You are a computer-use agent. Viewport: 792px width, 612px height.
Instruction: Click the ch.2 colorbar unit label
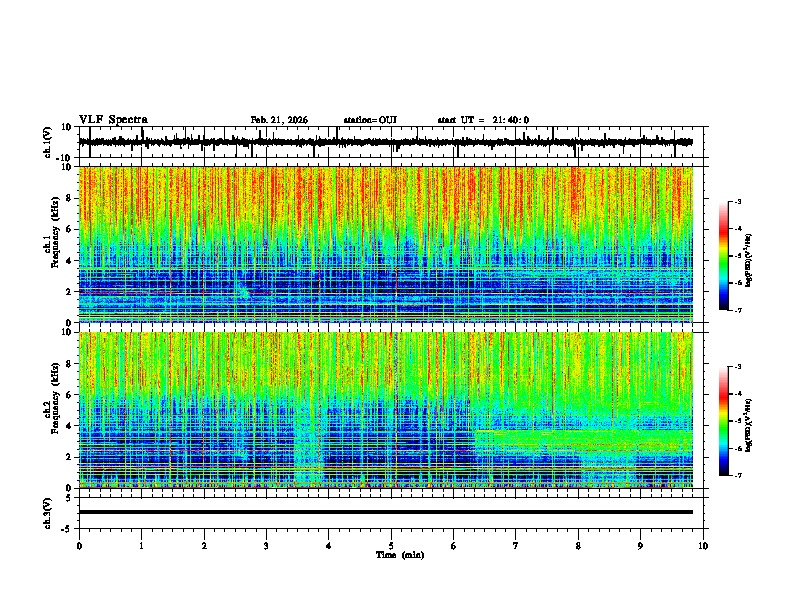coord(749,426)
